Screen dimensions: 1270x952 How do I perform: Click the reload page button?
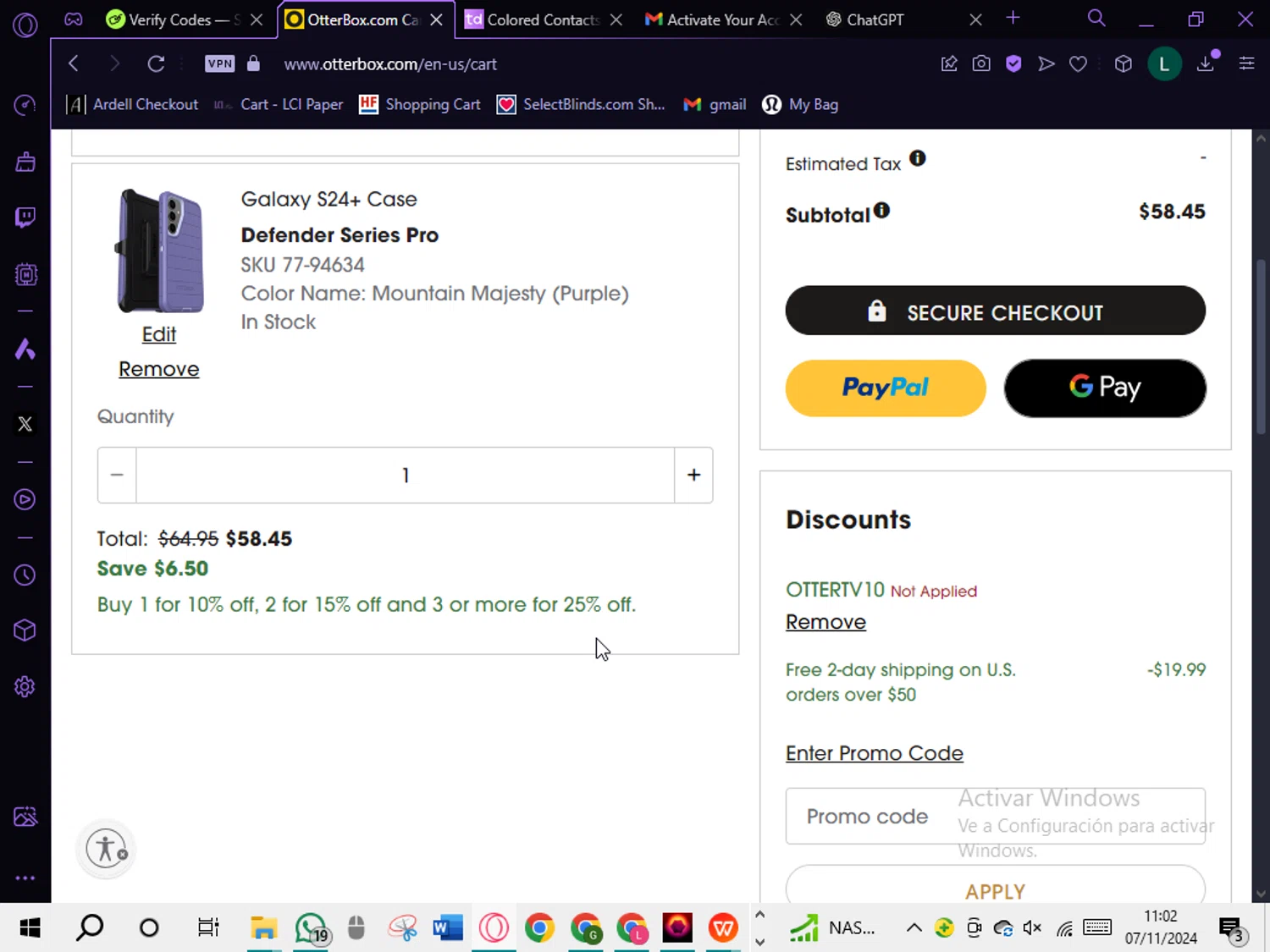pyautogui.click(x=156, y=63)
